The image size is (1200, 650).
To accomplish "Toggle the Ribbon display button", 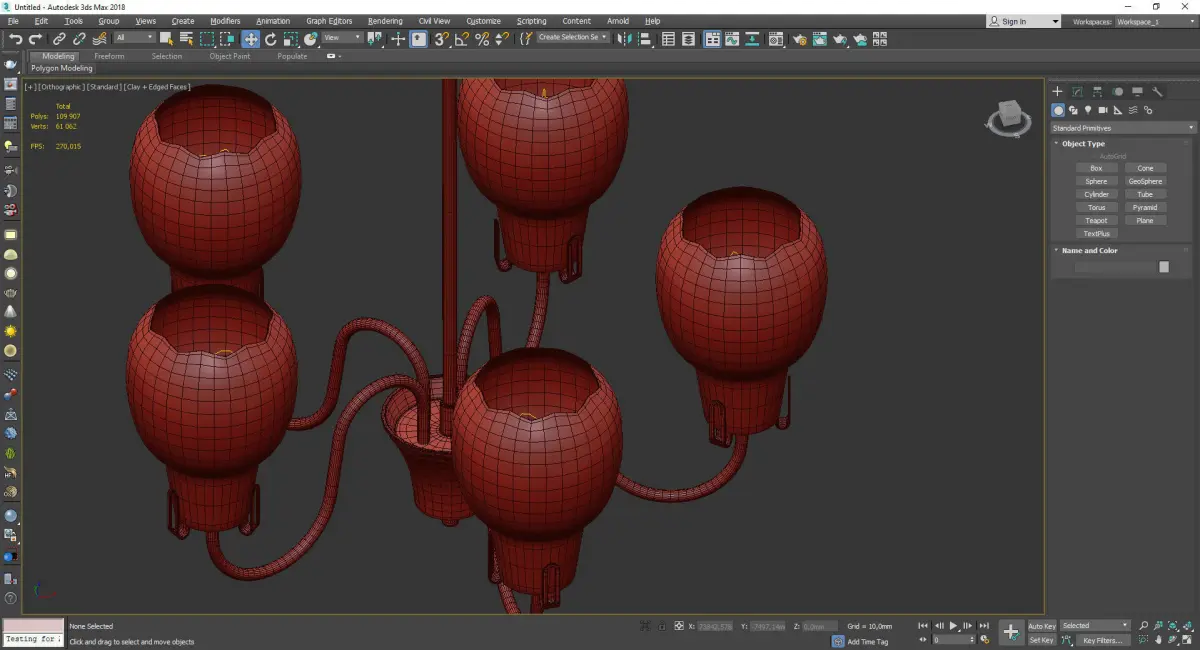I will pos(712,38).
